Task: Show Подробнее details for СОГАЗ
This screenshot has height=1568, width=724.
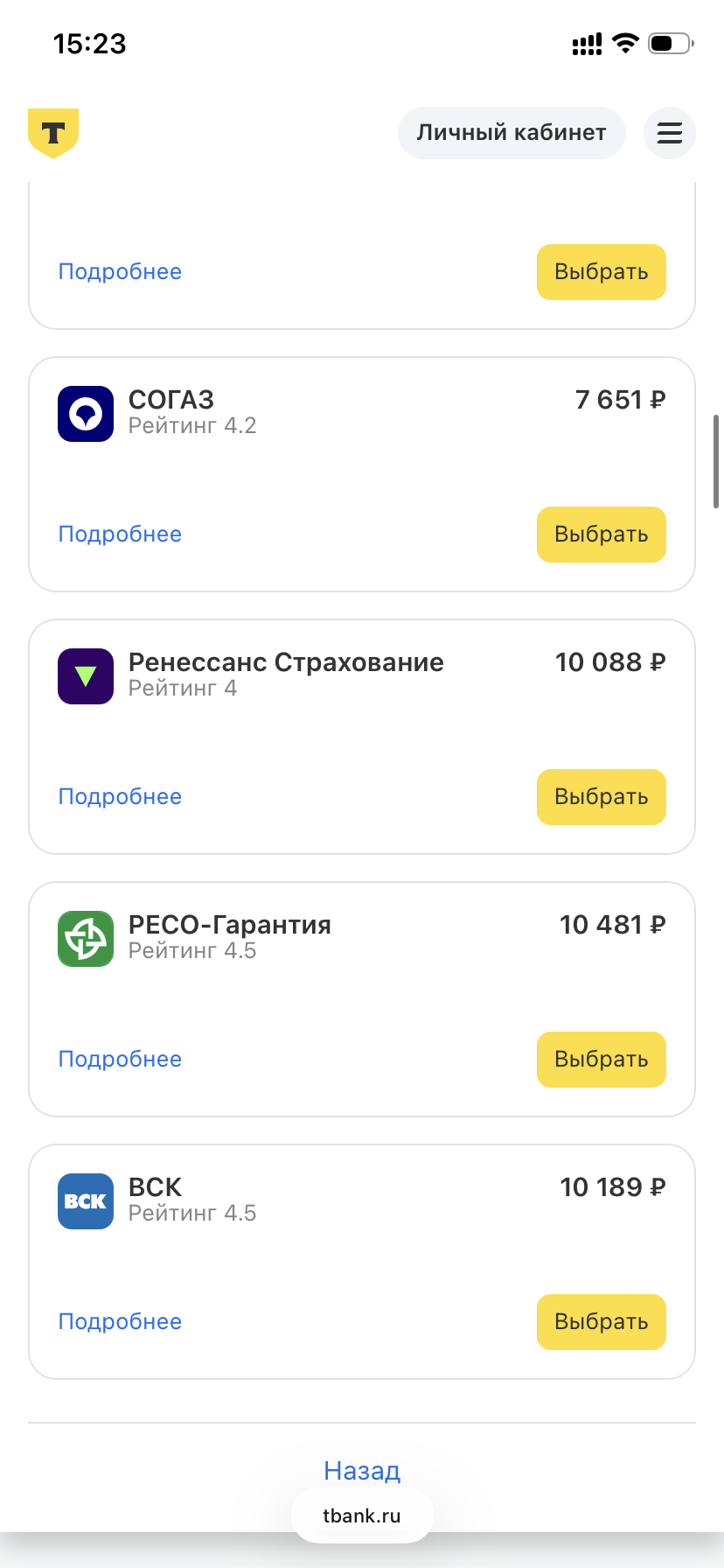Action: click(120, 535)
